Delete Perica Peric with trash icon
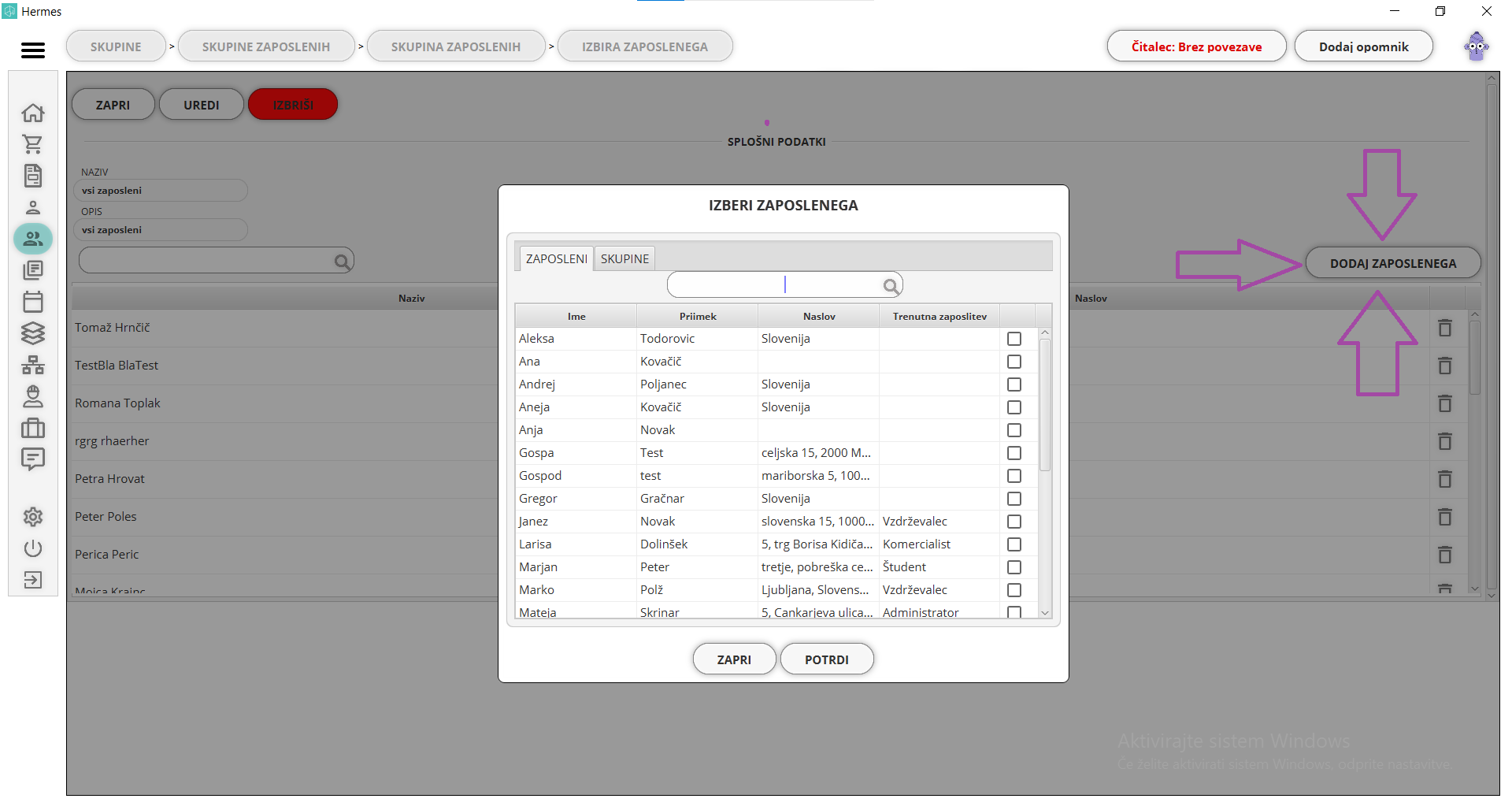1512x806 pixels. (x=1445, y=555)
